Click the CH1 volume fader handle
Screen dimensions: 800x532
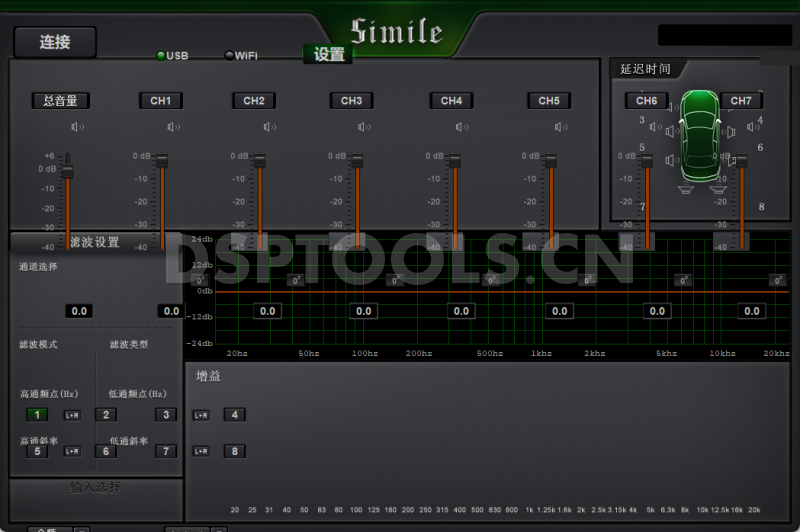(162, 160)
